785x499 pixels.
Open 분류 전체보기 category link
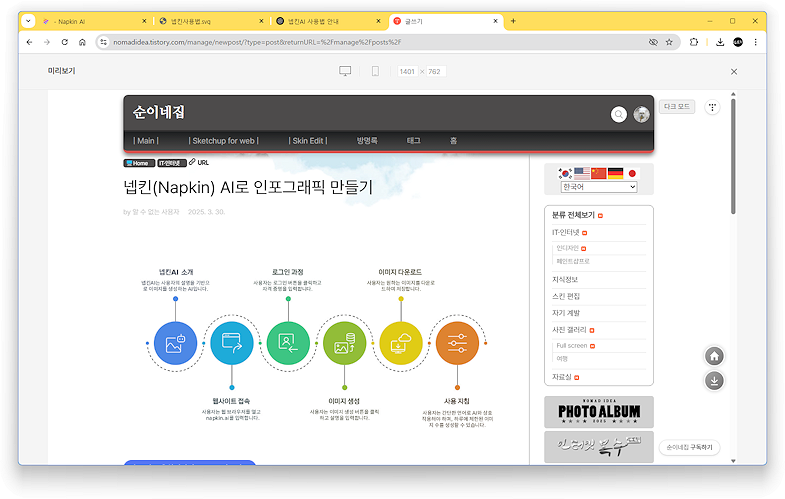point(573,215)
